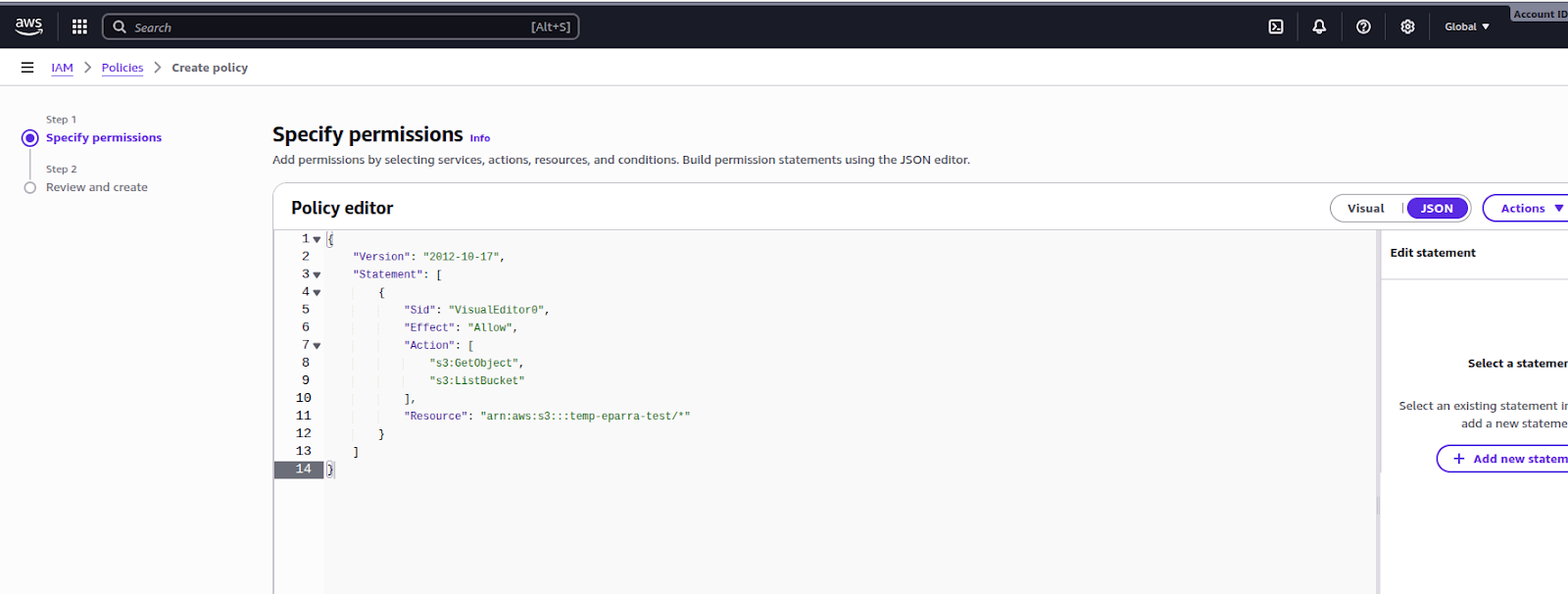
Task: Toggle the hamburger side navigation menu
Action: coord(27,68)
